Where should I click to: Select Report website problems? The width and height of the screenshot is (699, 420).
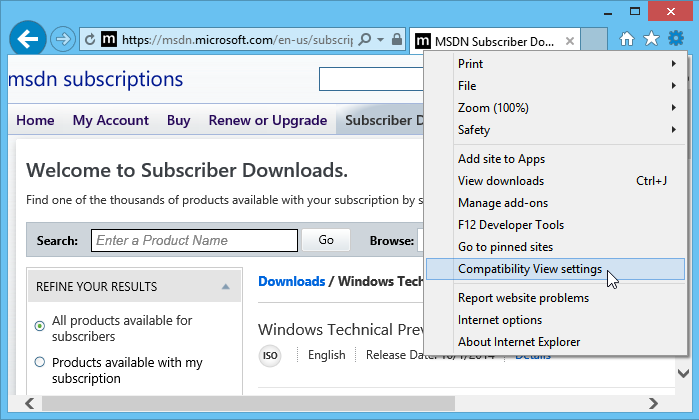pyautogui.click(x=555, y=298)
